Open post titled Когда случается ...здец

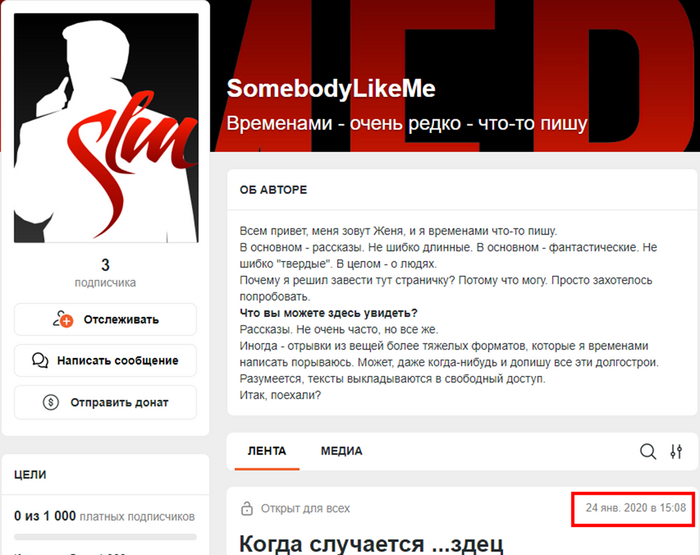(x=371, y=543)
